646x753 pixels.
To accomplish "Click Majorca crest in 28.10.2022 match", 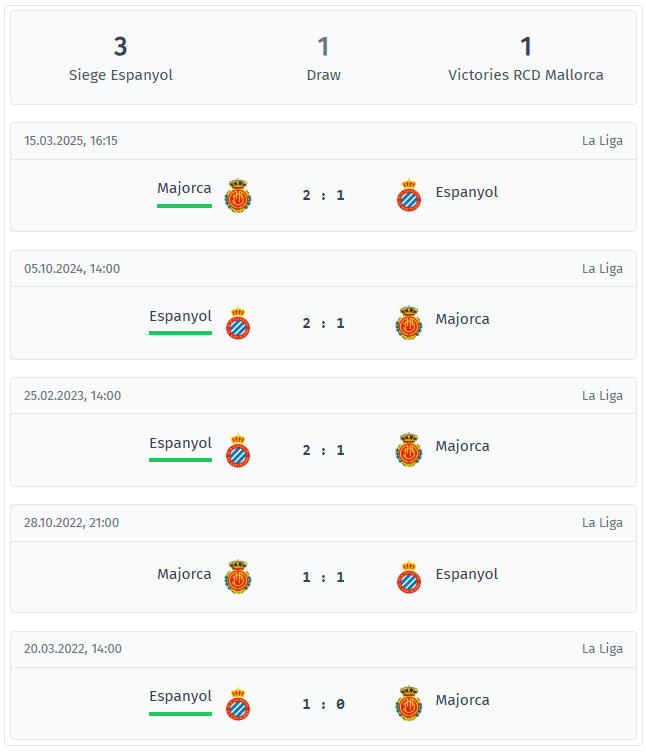I will pos(238,577).
